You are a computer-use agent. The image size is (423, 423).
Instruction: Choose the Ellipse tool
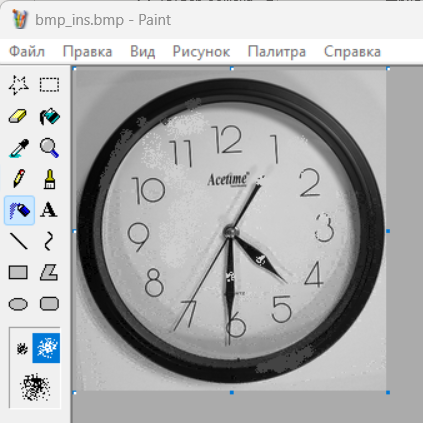(19, 304)
